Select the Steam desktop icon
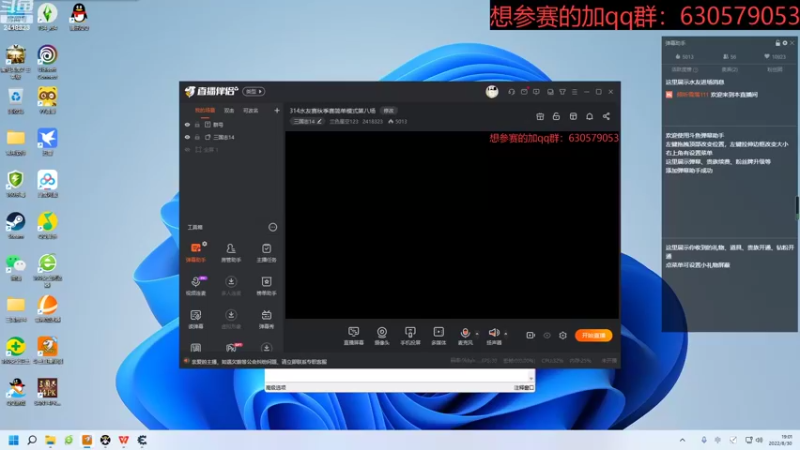The image size is (800, 450). (16, 226)
